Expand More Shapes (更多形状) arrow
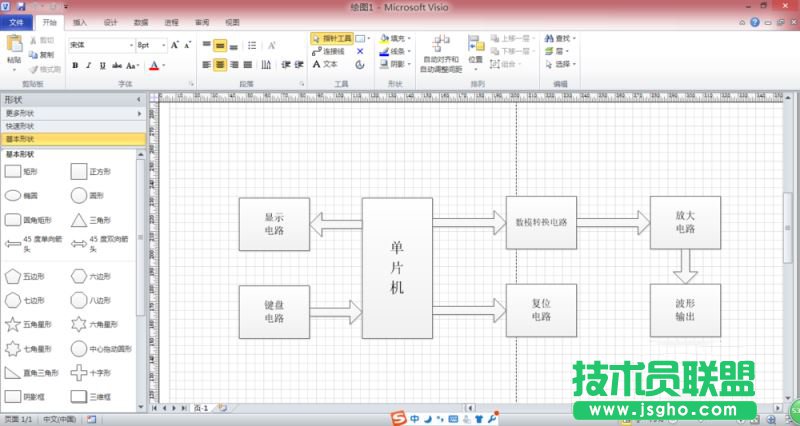The height and width of the screenshot is (426, 800). pos(139,113)
